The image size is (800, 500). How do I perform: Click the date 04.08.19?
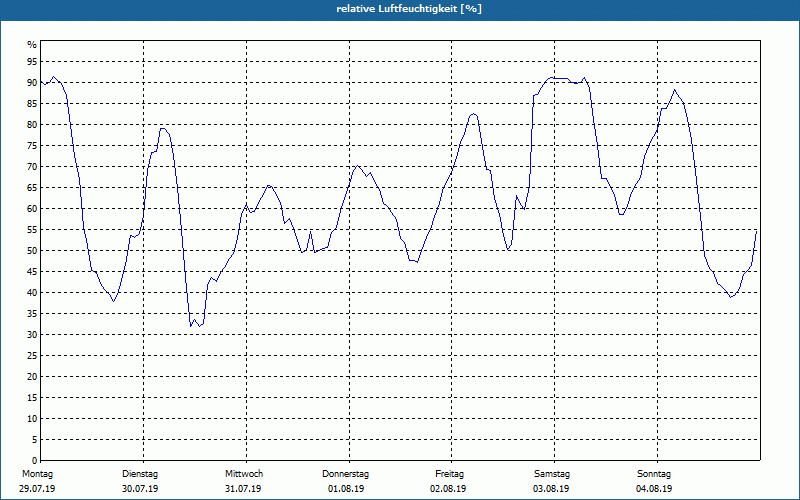pos(654,489)
